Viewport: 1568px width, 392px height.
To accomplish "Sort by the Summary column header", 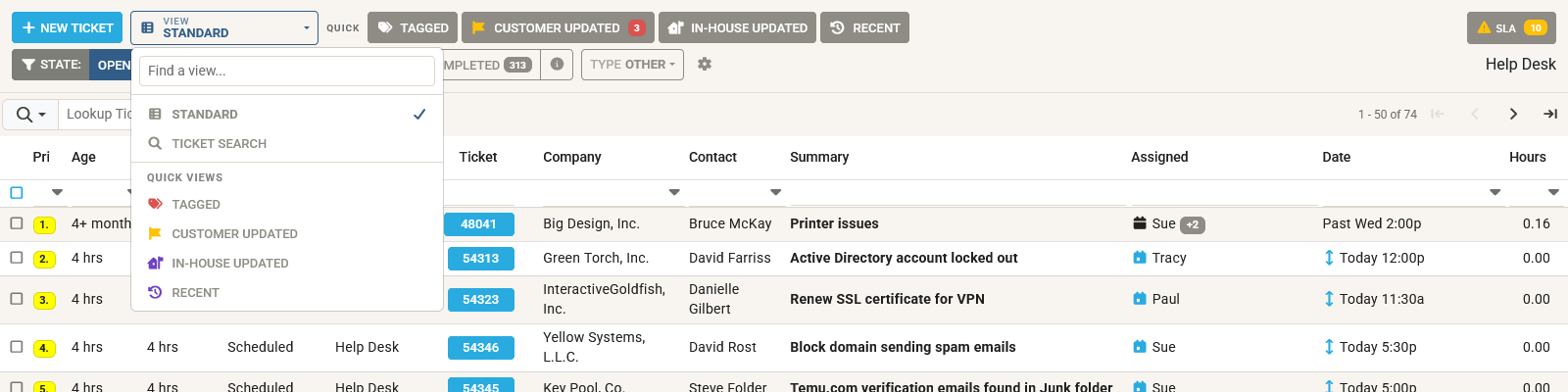I will 819,157.
